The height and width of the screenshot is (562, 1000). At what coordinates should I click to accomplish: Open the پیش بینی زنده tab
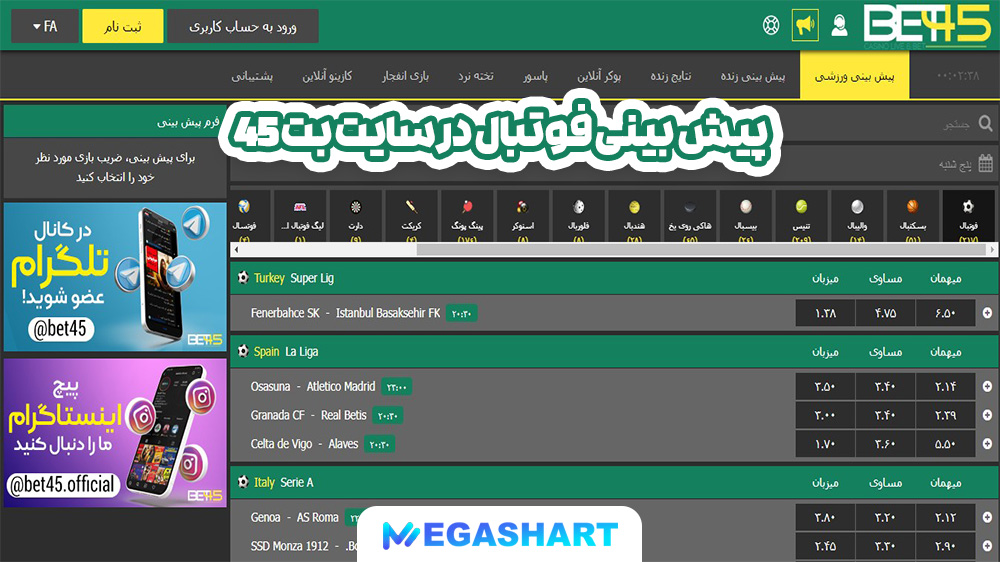tap(753, 76)
